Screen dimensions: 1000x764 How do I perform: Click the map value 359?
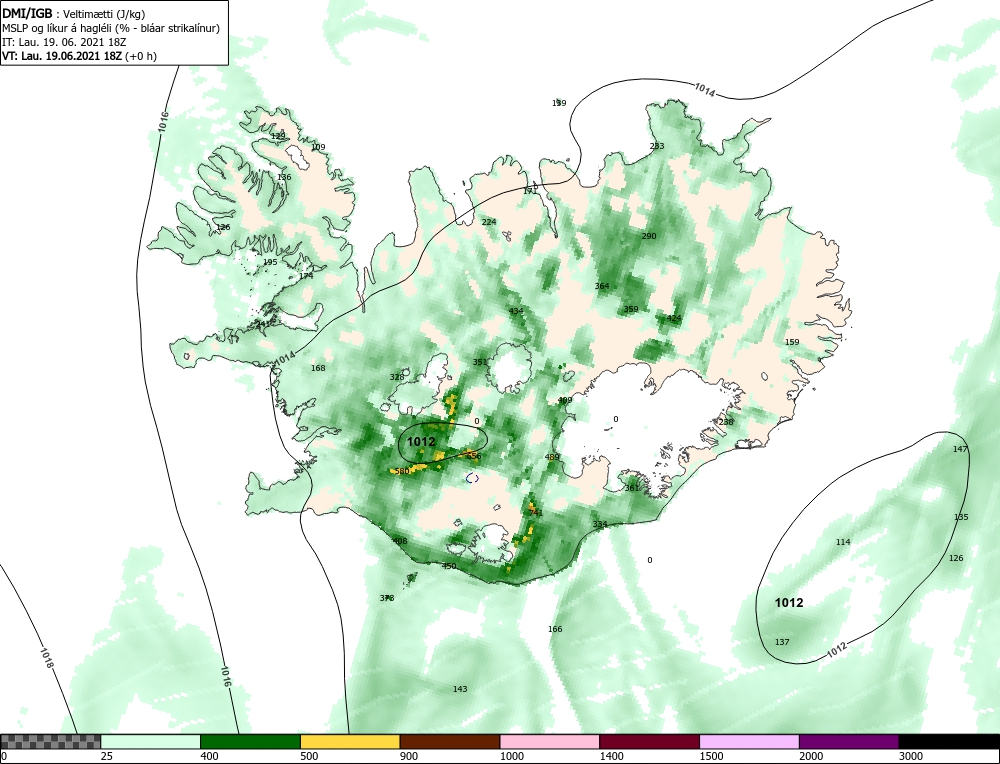[x=630, y=309]
